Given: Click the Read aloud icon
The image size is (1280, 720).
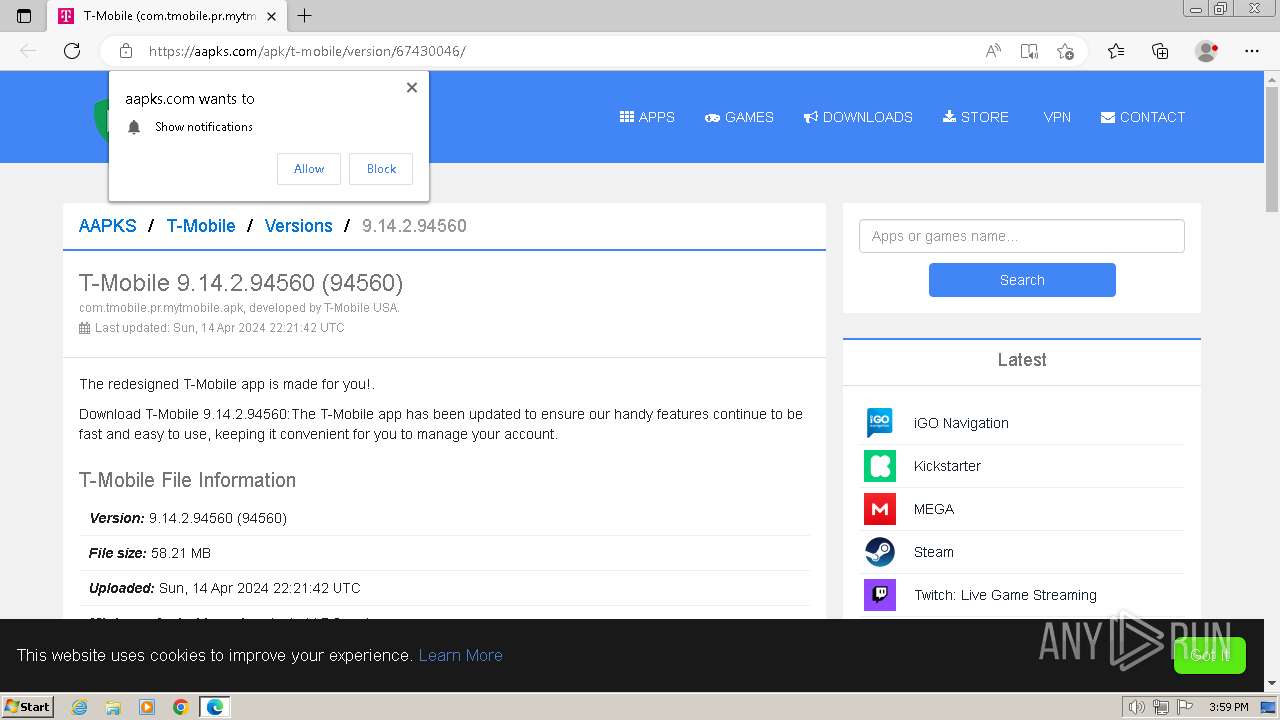Looking at the screenshot, I should click(993, 51).
